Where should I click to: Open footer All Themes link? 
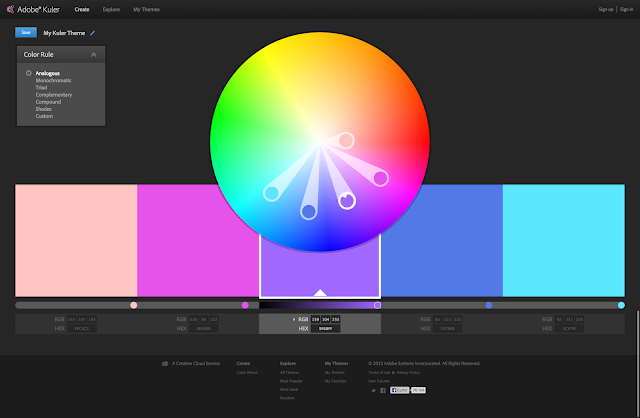tap(289, 372)
